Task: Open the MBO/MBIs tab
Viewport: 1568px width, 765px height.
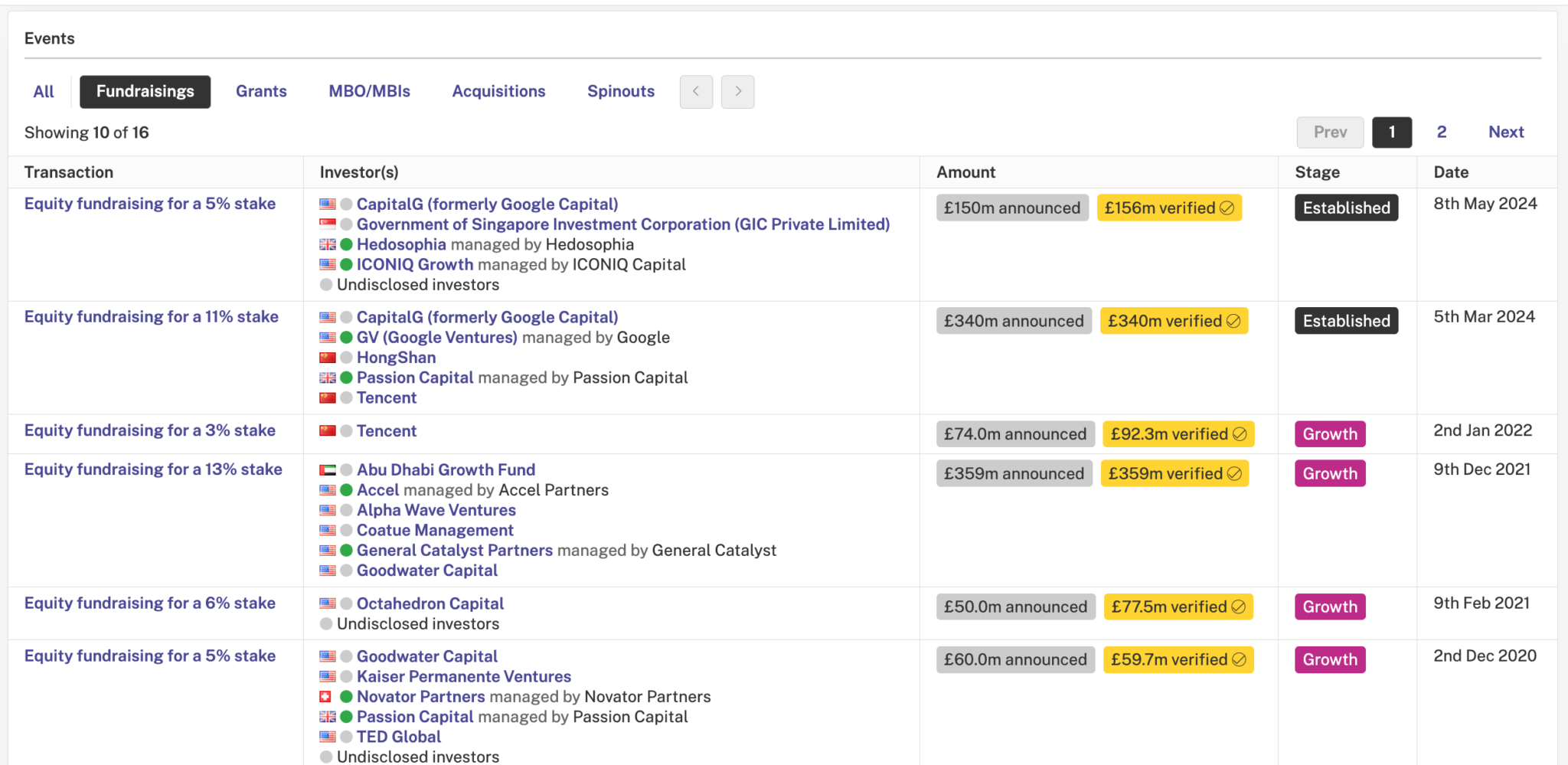Action: click(x=370, y=92)
